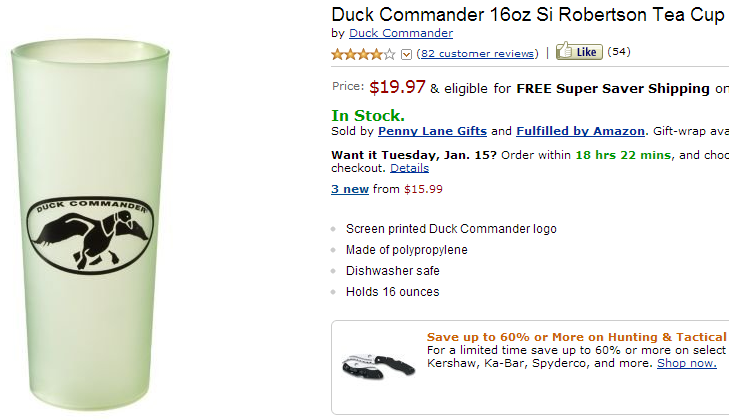Click the Fulfilled by Amazon link
Viewport: 729px width, 420px height.
[x=581, y=131]
